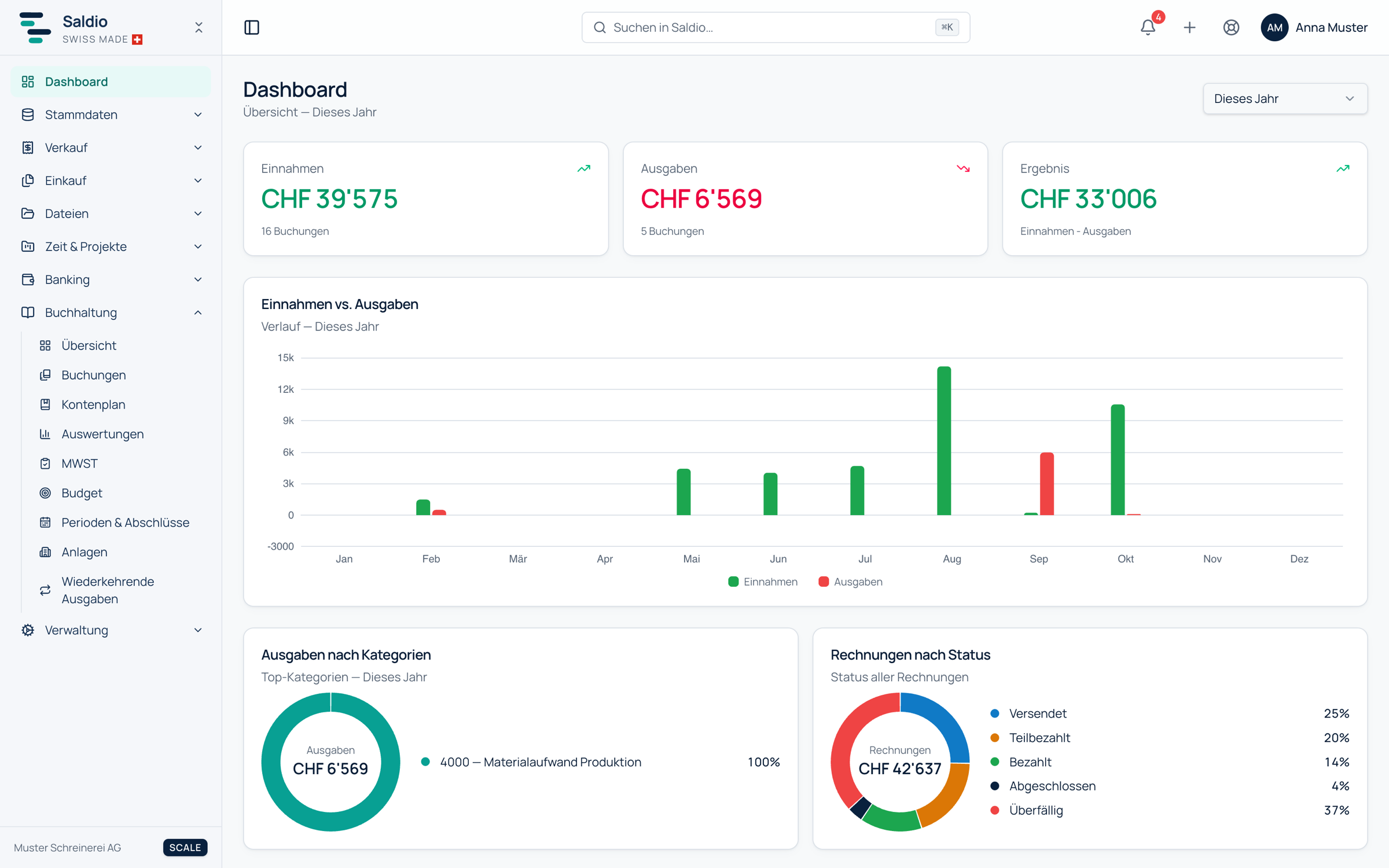
Task: Click the September Ausgaben red bar
Action: tap(1047, 484)
